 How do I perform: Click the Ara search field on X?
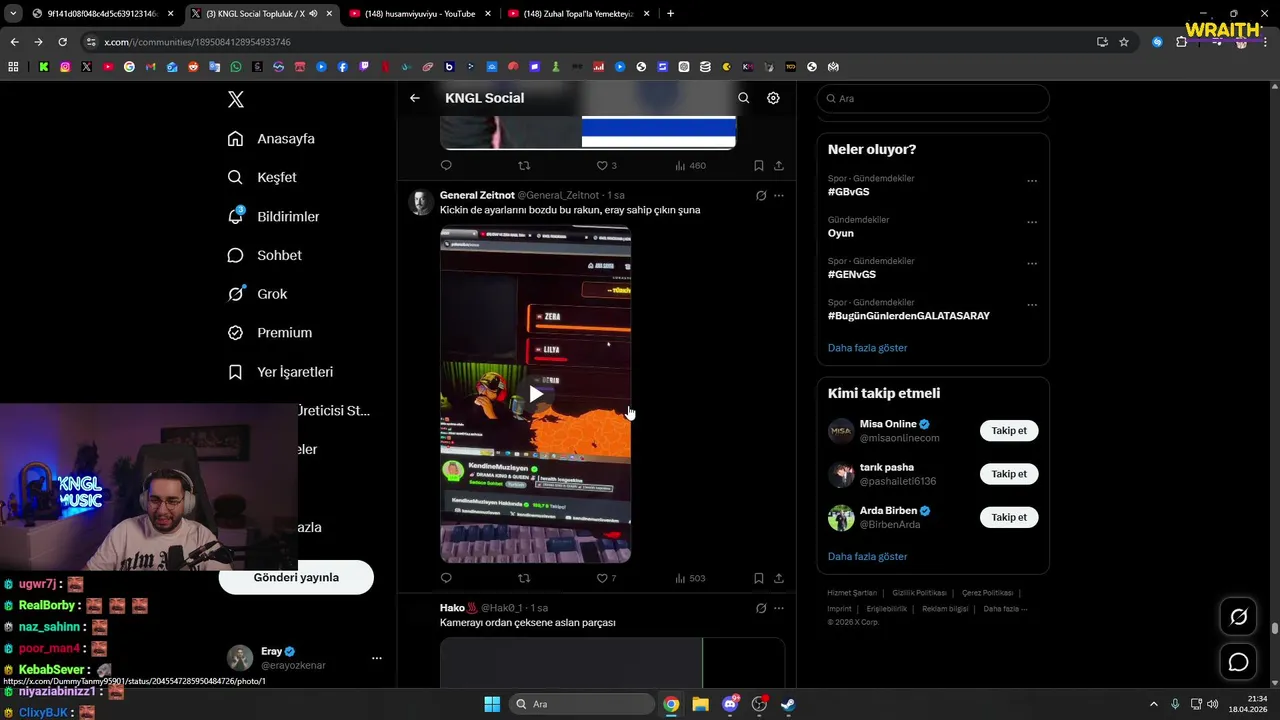[933, 99]
